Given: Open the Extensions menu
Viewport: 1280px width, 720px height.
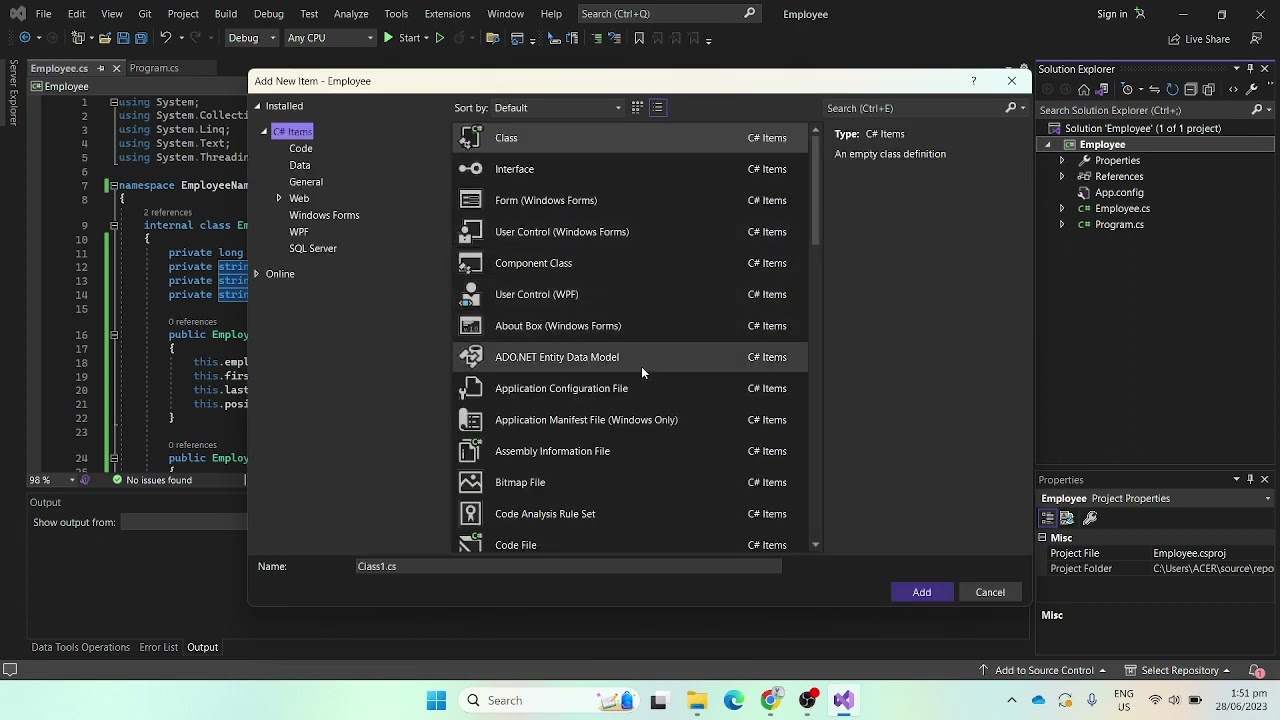Looking at the screenshot, I should pos(447,14).
